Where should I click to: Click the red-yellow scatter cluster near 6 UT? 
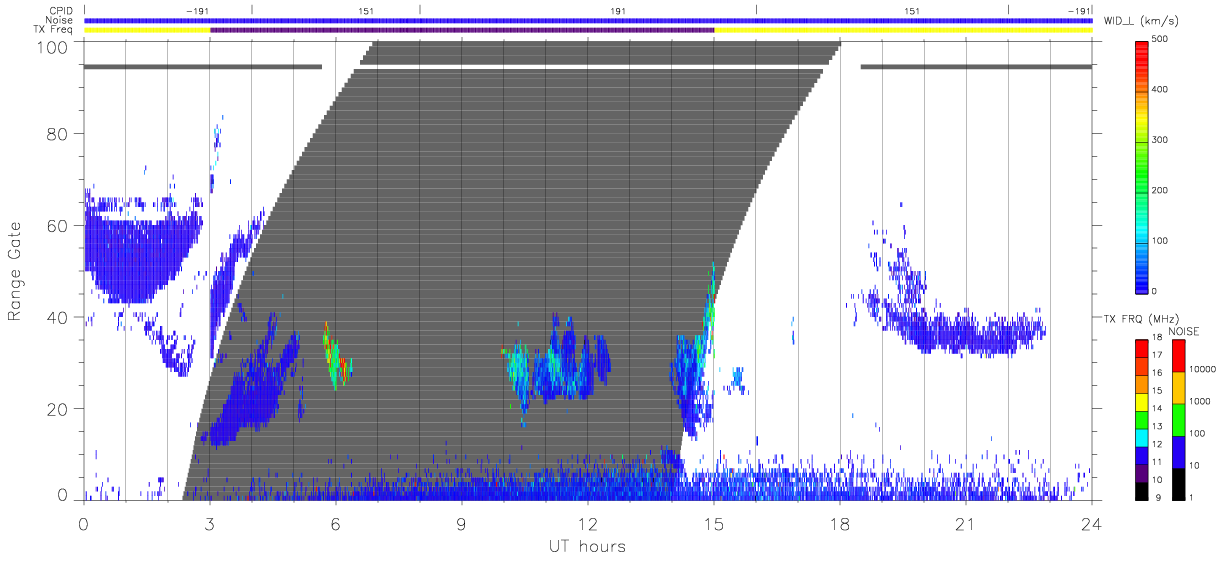click(337, 355)
